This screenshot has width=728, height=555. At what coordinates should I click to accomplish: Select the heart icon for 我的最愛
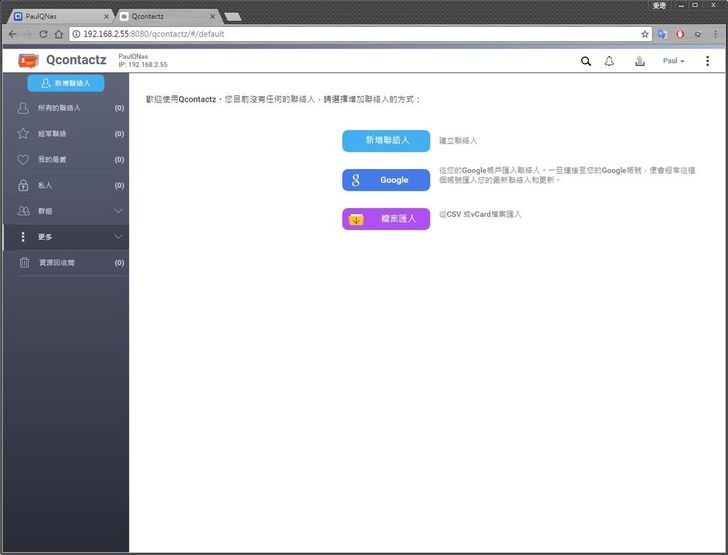coord(23,159)
